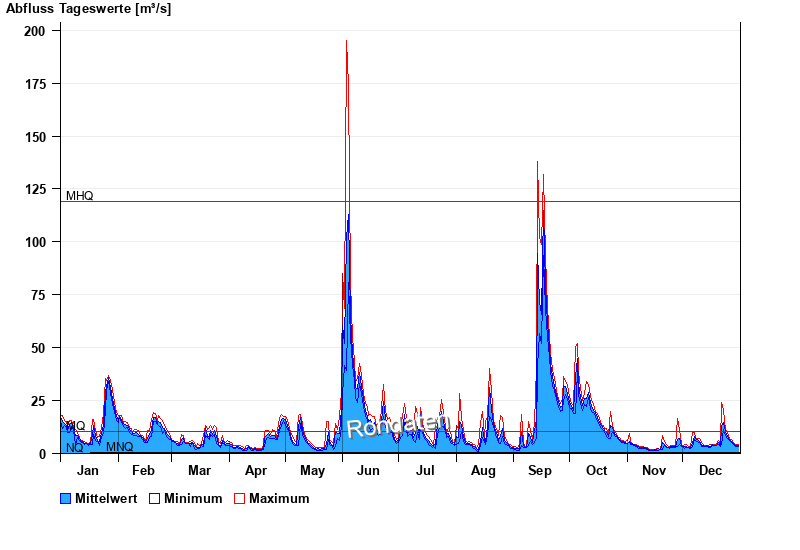This screenshot has height=550, width=800.
Task: Click the white Minimum legend box
Action: click(x=155, y=498)
